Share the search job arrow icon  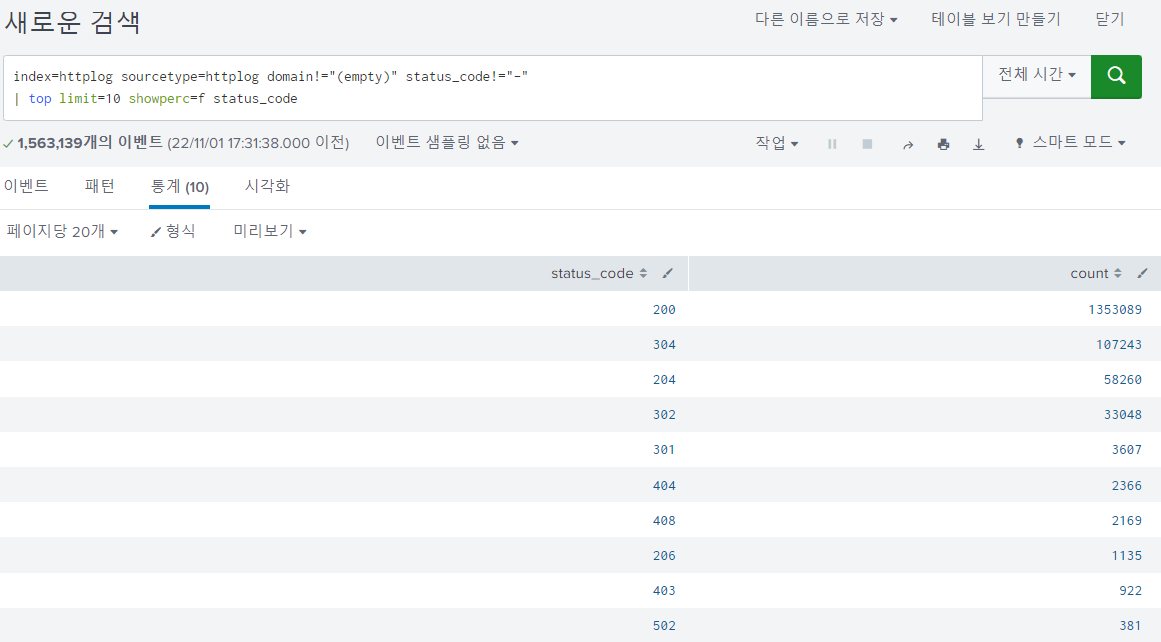pyautogui.click(x=908, y=144)
